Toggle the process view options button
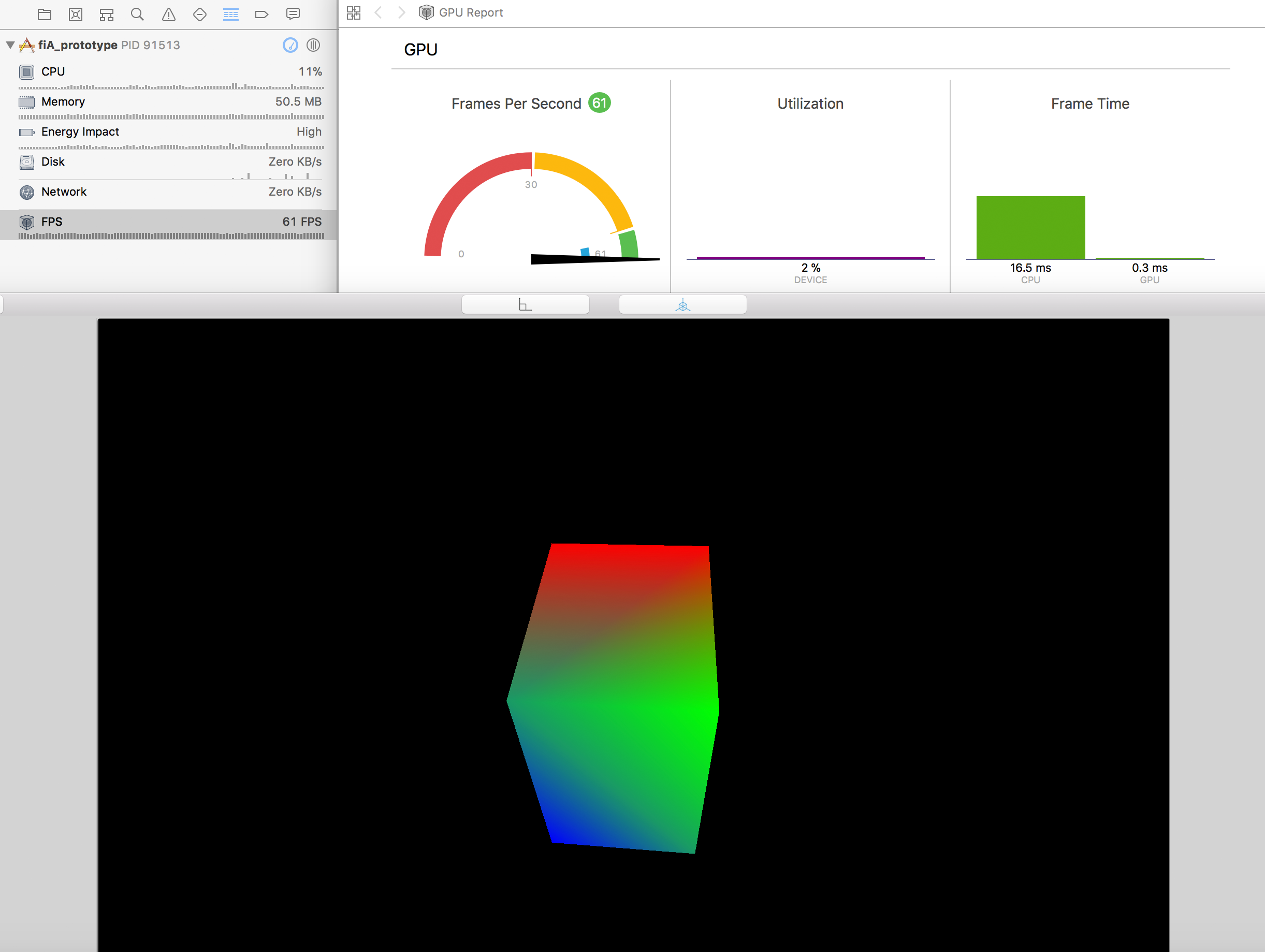Screen dimensions: 1265x952 click(313, 45)
